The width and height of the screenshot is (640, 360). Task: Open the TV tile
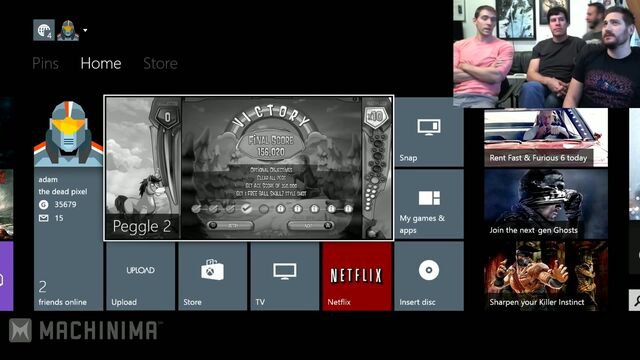pos(285,276)
